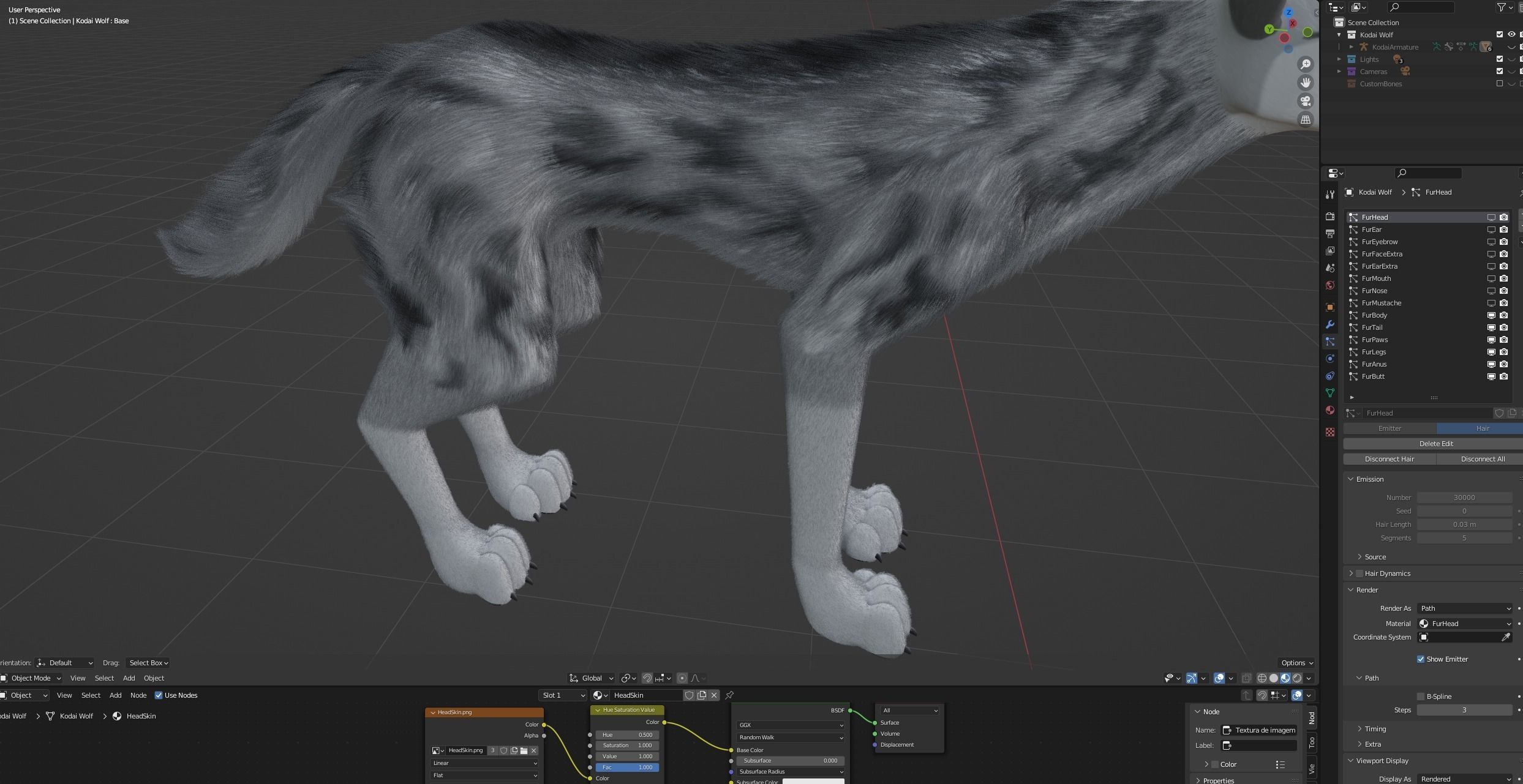1523x784 pixels.
Task: Select solid viewport shading icon
Action: pos(1274,678)
